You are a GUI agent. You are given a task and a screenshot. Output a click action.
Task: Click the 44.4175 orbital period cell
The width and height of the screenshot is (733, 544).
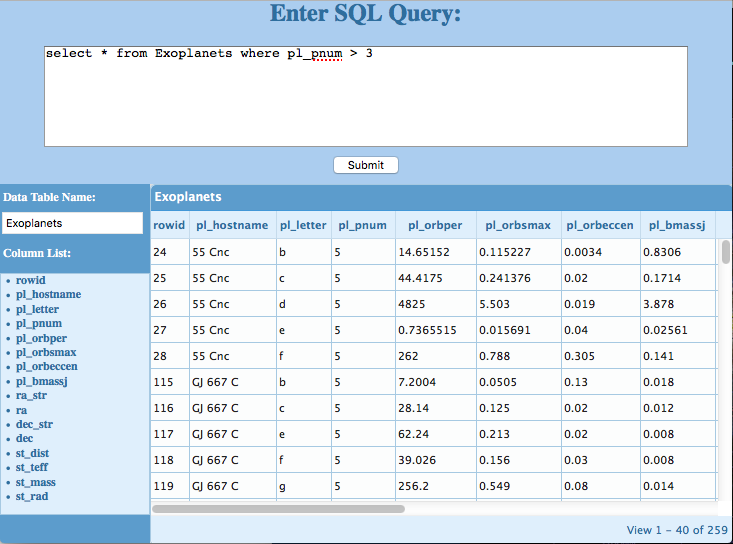[x=436, y=278]
